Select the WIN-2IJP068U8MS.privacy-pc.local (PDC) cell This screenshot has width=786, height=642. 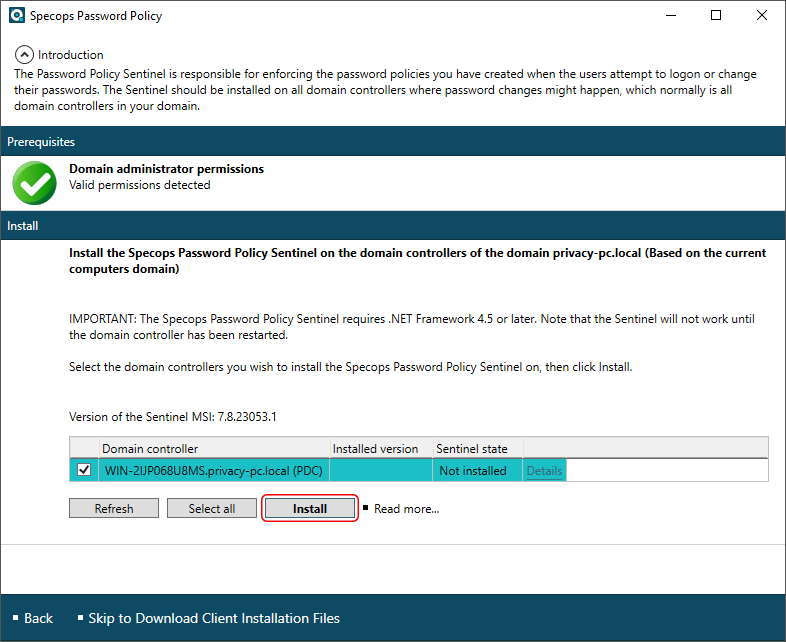tap(214, 471)
